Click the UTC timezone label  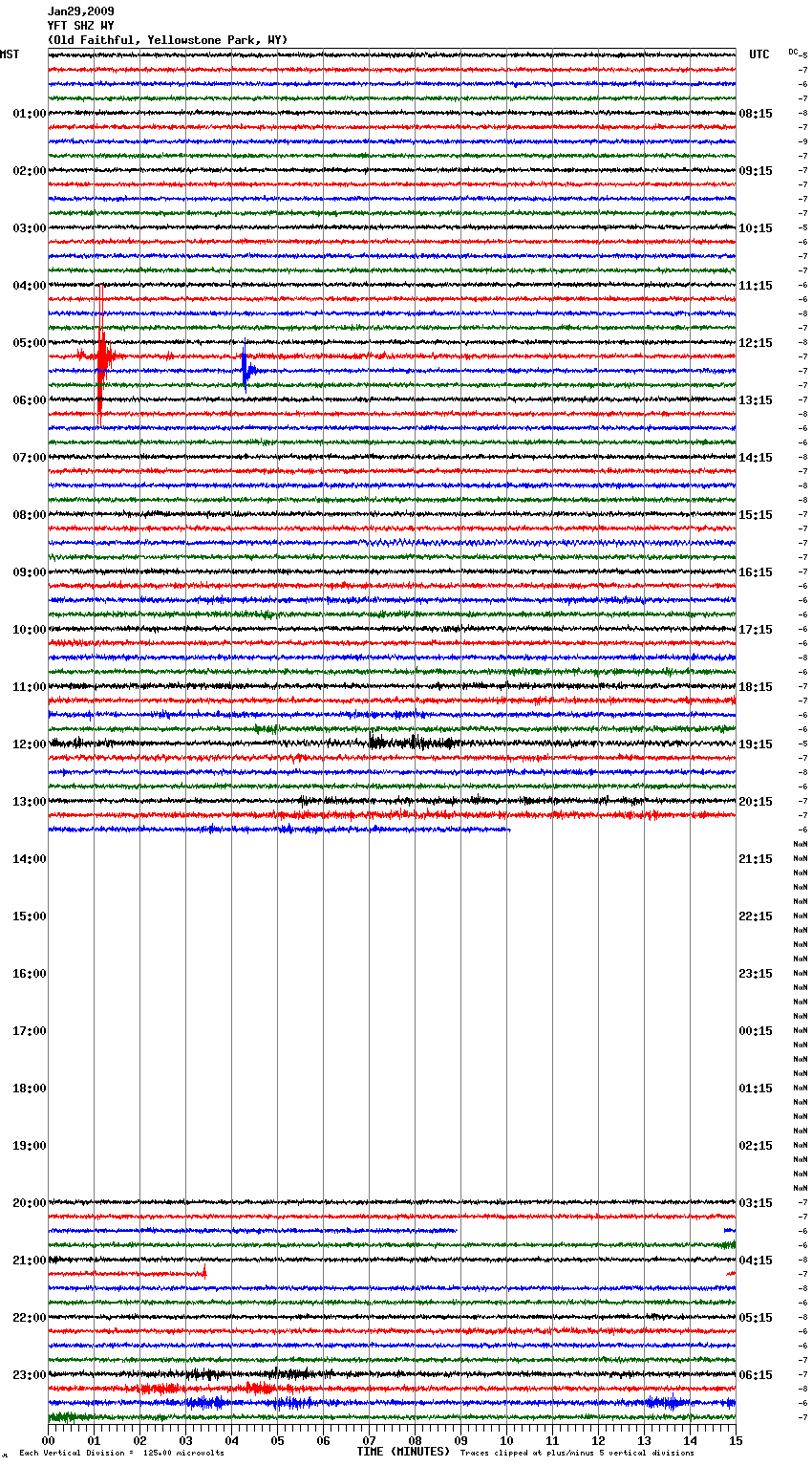759,54
